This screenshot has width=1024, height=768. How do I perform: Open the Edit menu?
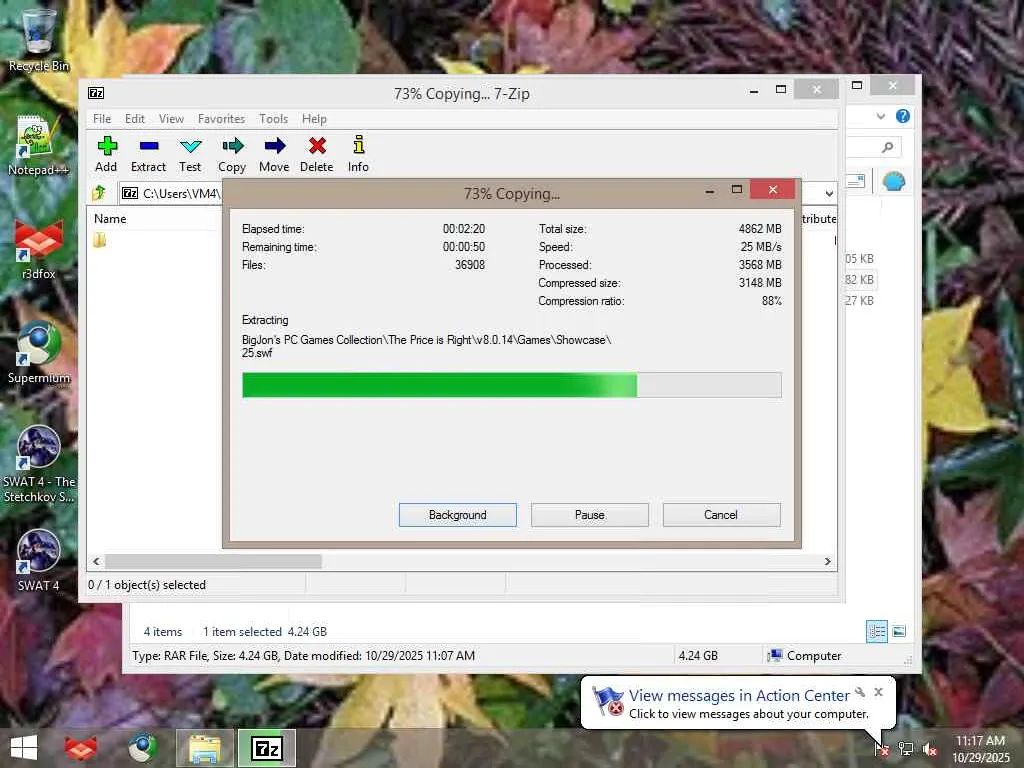click(x=135, y=119)
